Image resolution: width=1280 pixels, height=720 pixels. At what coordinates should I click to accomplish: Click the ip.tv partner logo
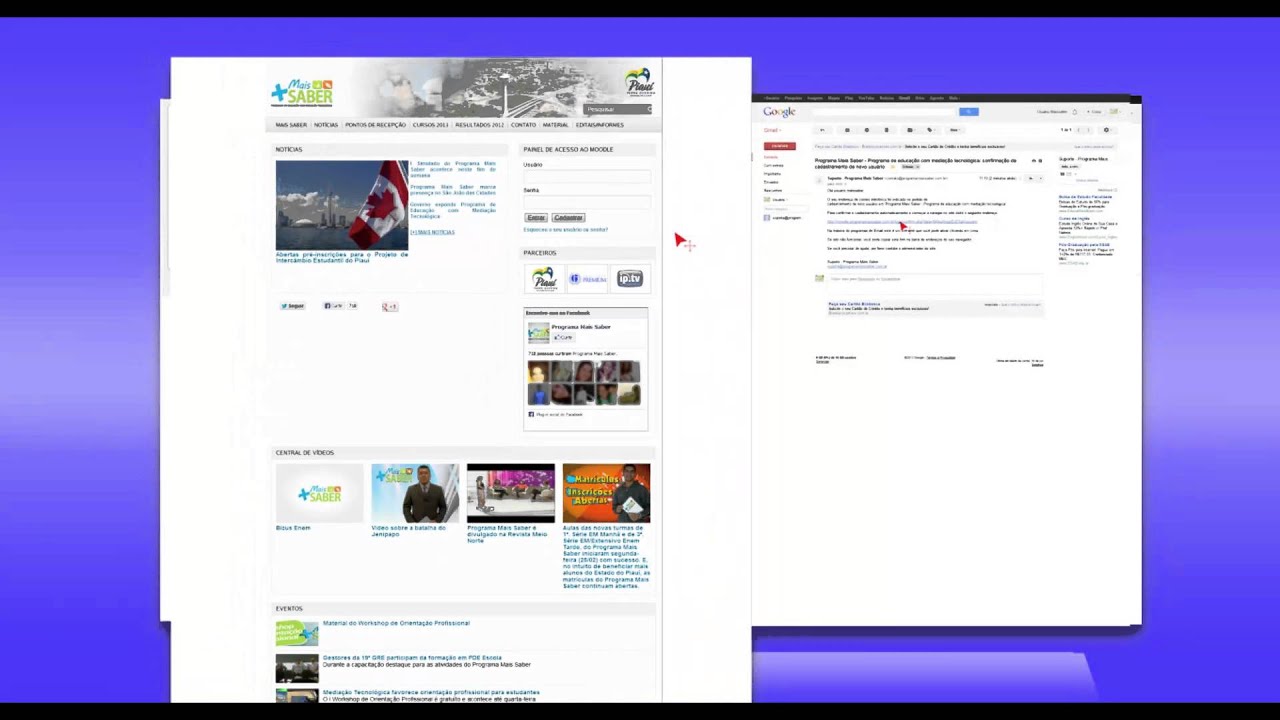point(629,278)
